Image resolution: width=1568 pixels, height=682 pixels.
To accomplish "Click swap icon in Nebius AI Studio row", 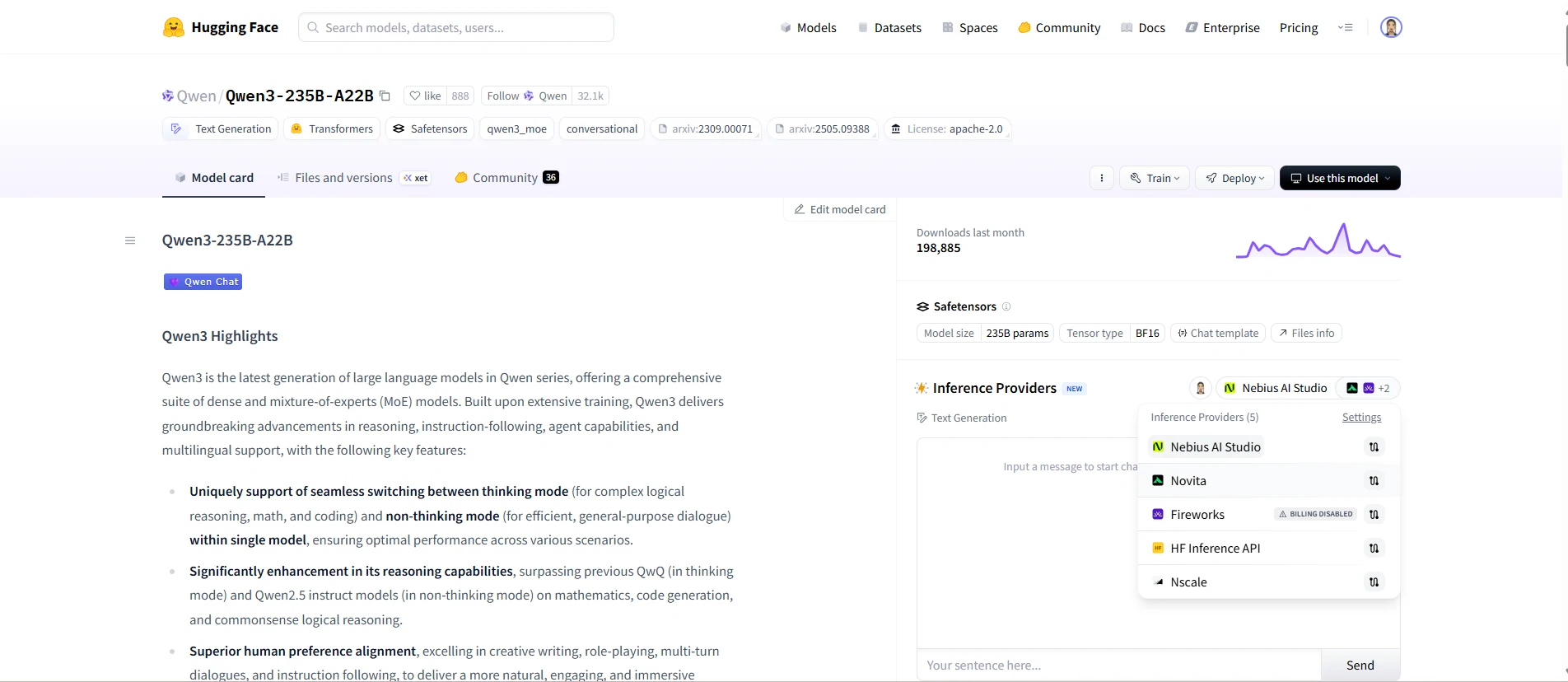I will coord(1374,447).
